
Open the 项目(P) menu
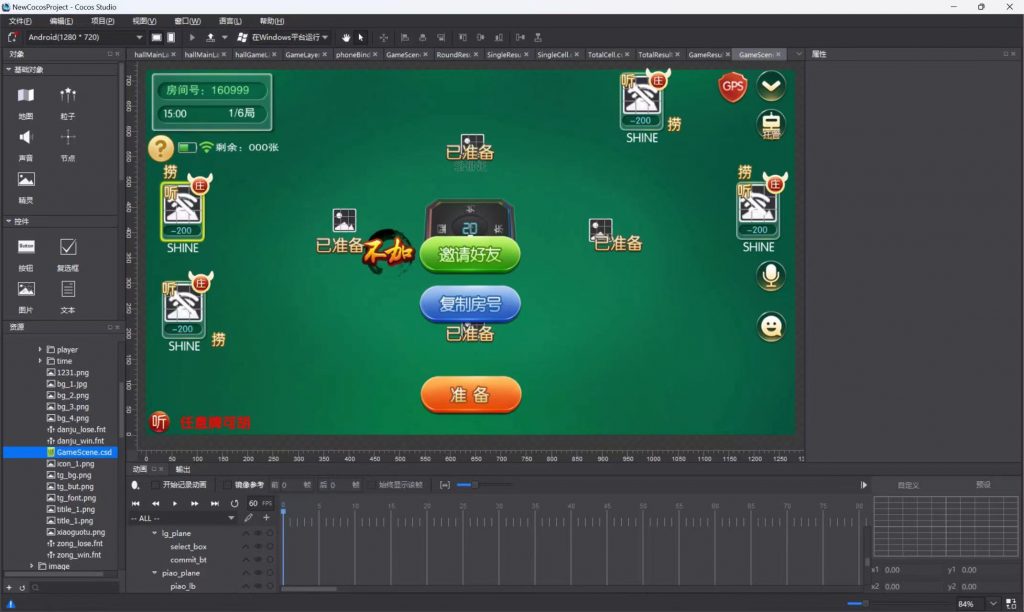click(102, 21)
